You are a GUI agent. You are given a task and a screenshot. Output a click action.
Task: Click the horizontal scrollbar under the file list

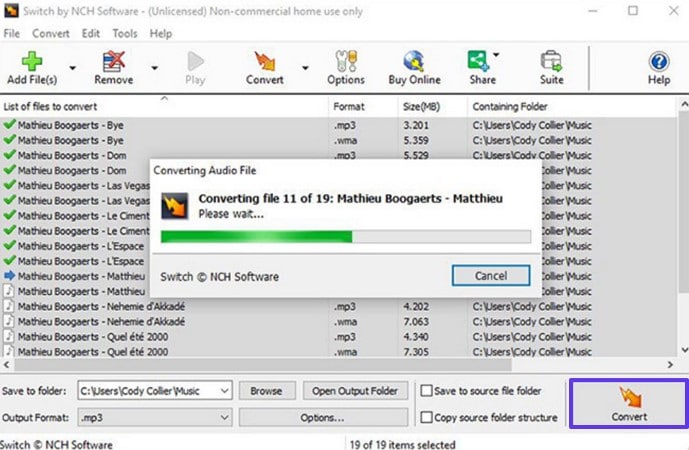tap(264, 364)
